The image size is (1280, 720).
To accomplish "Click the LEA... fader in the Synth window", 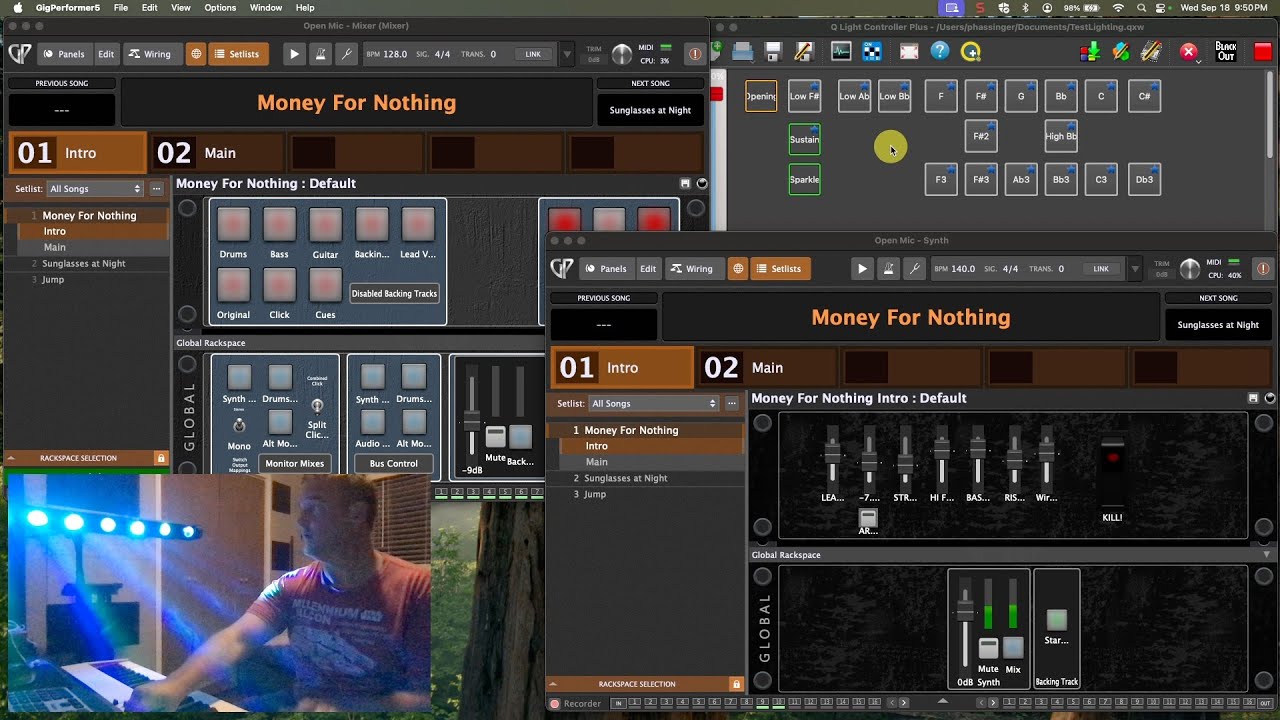I will click(832, 457).
